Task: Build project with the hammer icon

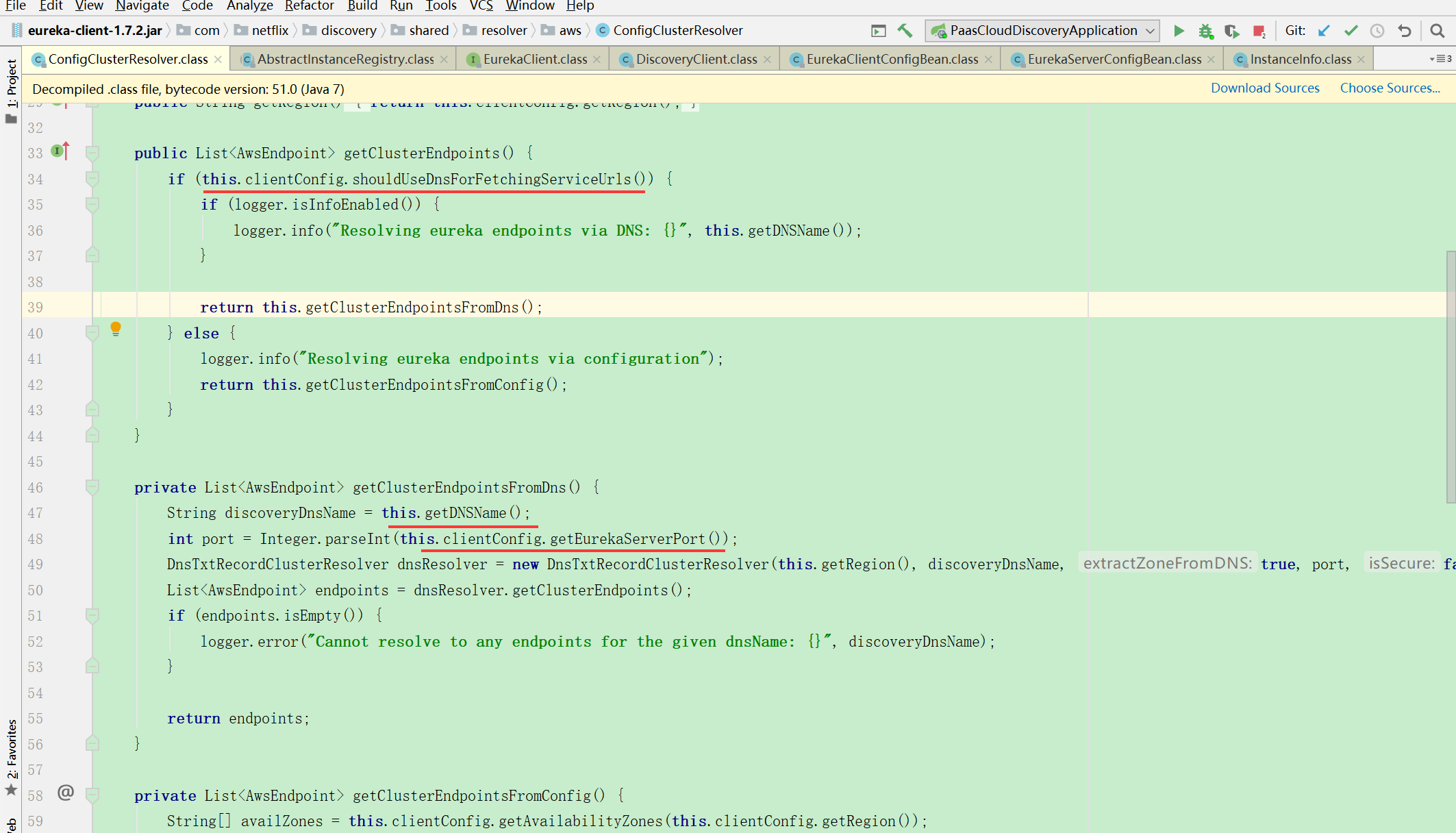Action: [905, 31]
